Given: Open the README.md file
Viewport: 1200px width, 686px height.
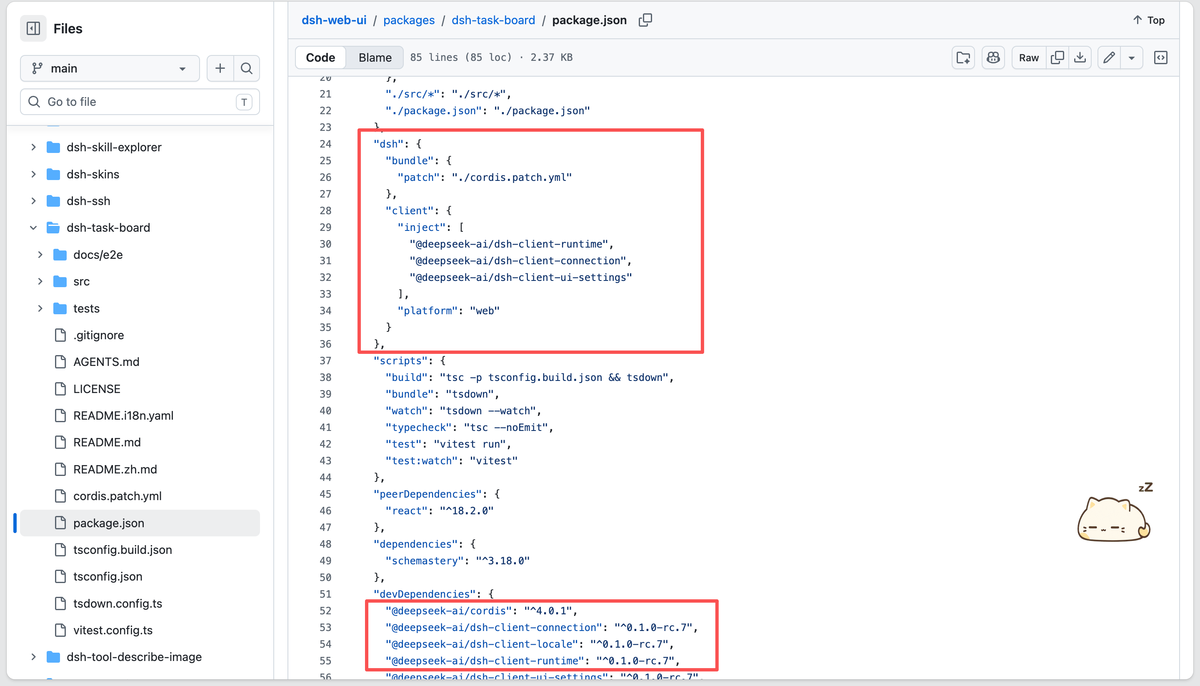Looking at the screenshot, I should [106, 442].
